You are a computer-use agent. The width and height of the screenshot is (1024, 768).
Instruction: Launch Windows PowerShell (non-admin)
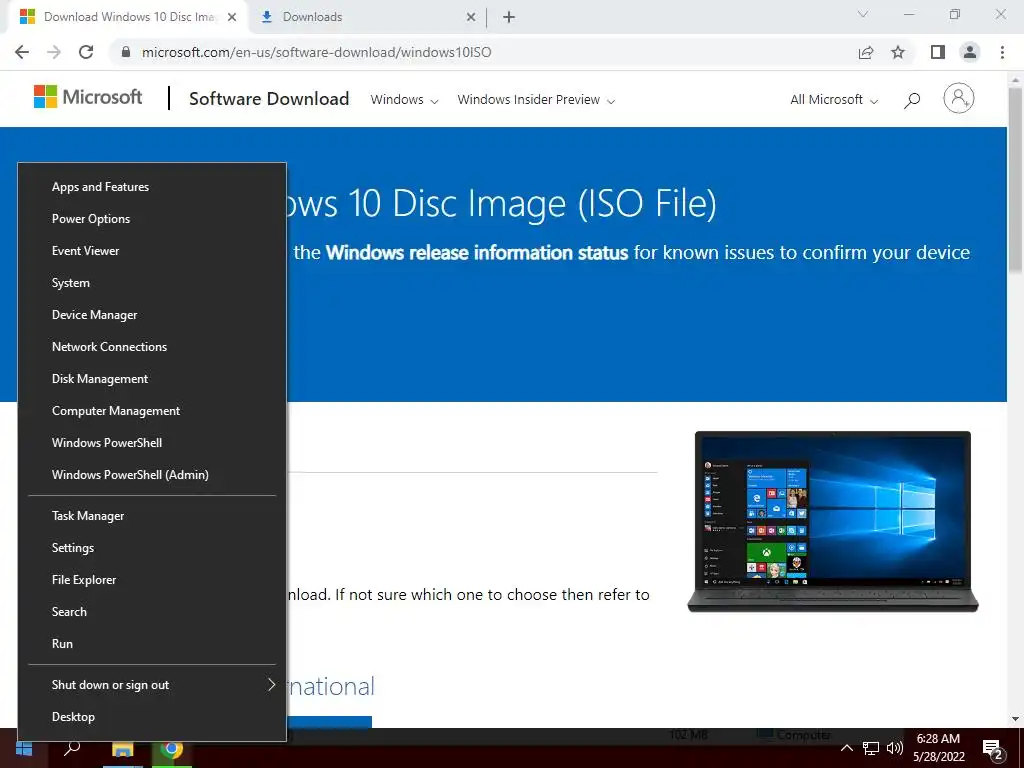coord(152,443)
